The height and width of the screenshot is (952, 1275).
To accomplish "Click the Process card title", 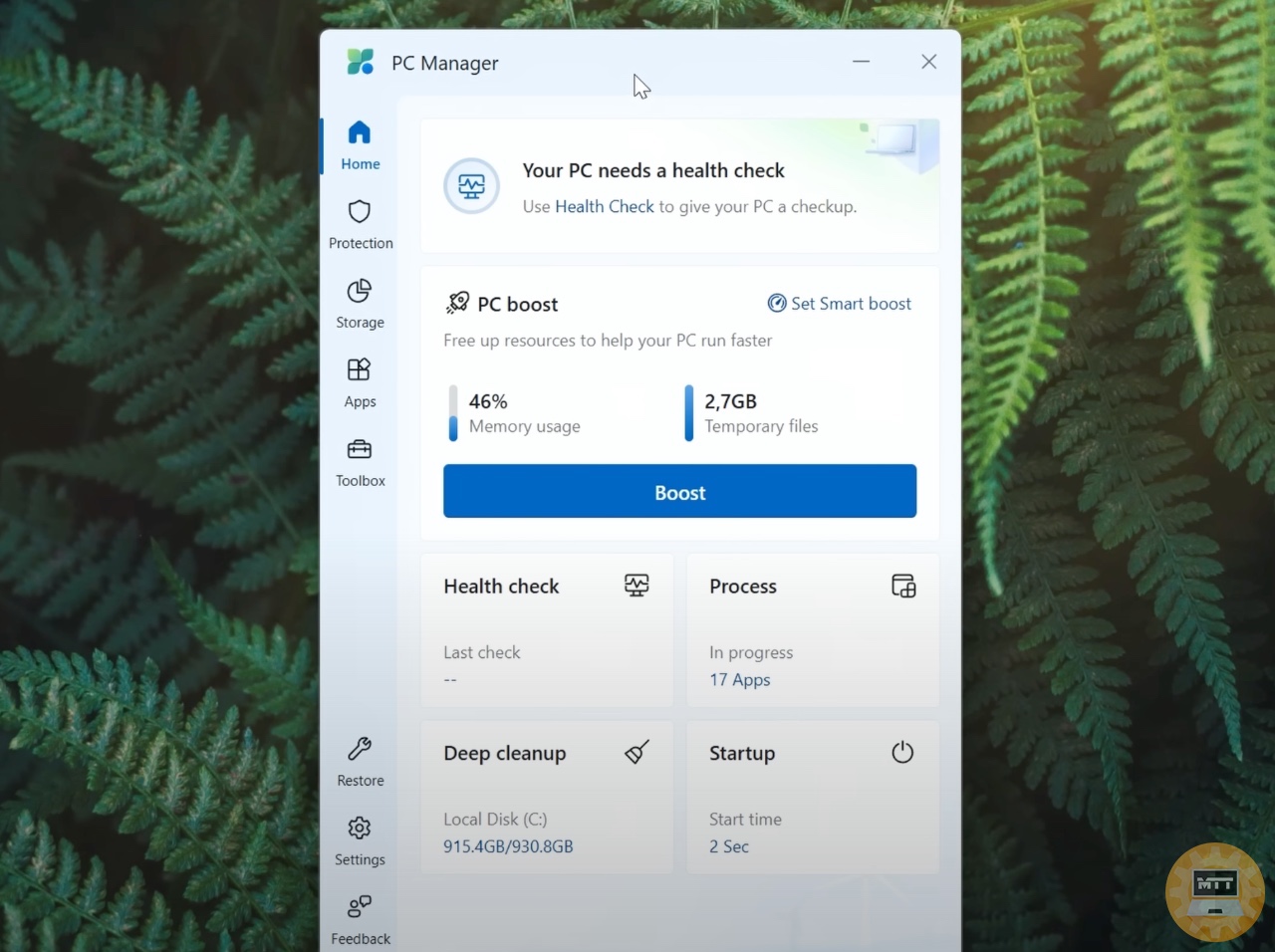I will [x=743, y=587].
